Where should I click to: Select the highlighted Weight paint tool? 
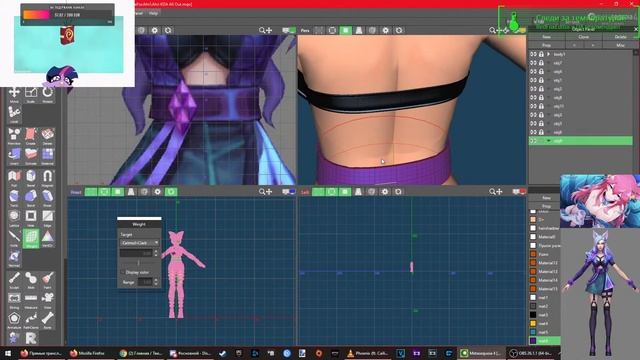click(31, 238)
